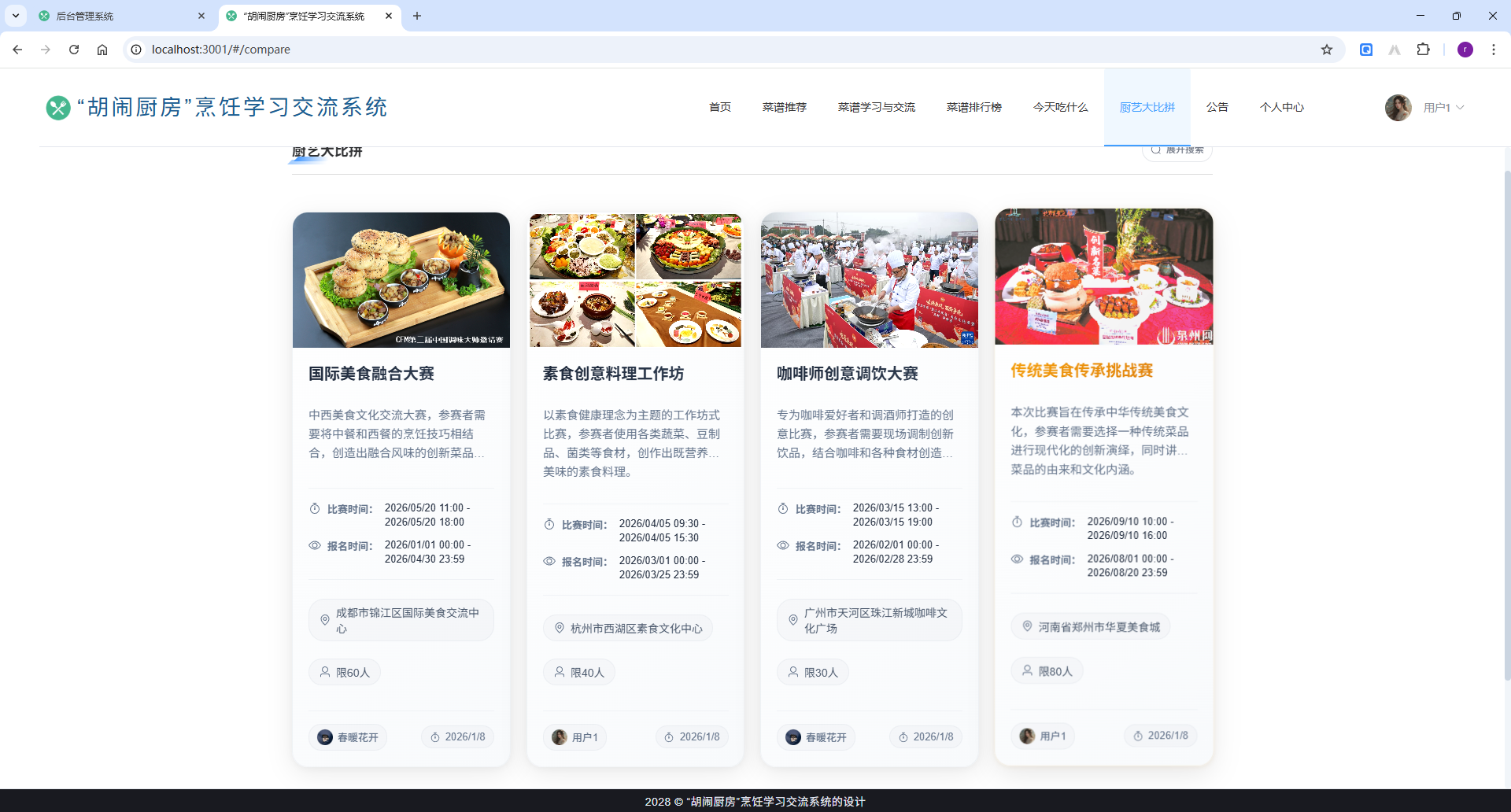Click the address bar showing localhost:3001/#/compare
Image resolution: width=1511 pixels, height=812 pixels.
click(732, 50)
